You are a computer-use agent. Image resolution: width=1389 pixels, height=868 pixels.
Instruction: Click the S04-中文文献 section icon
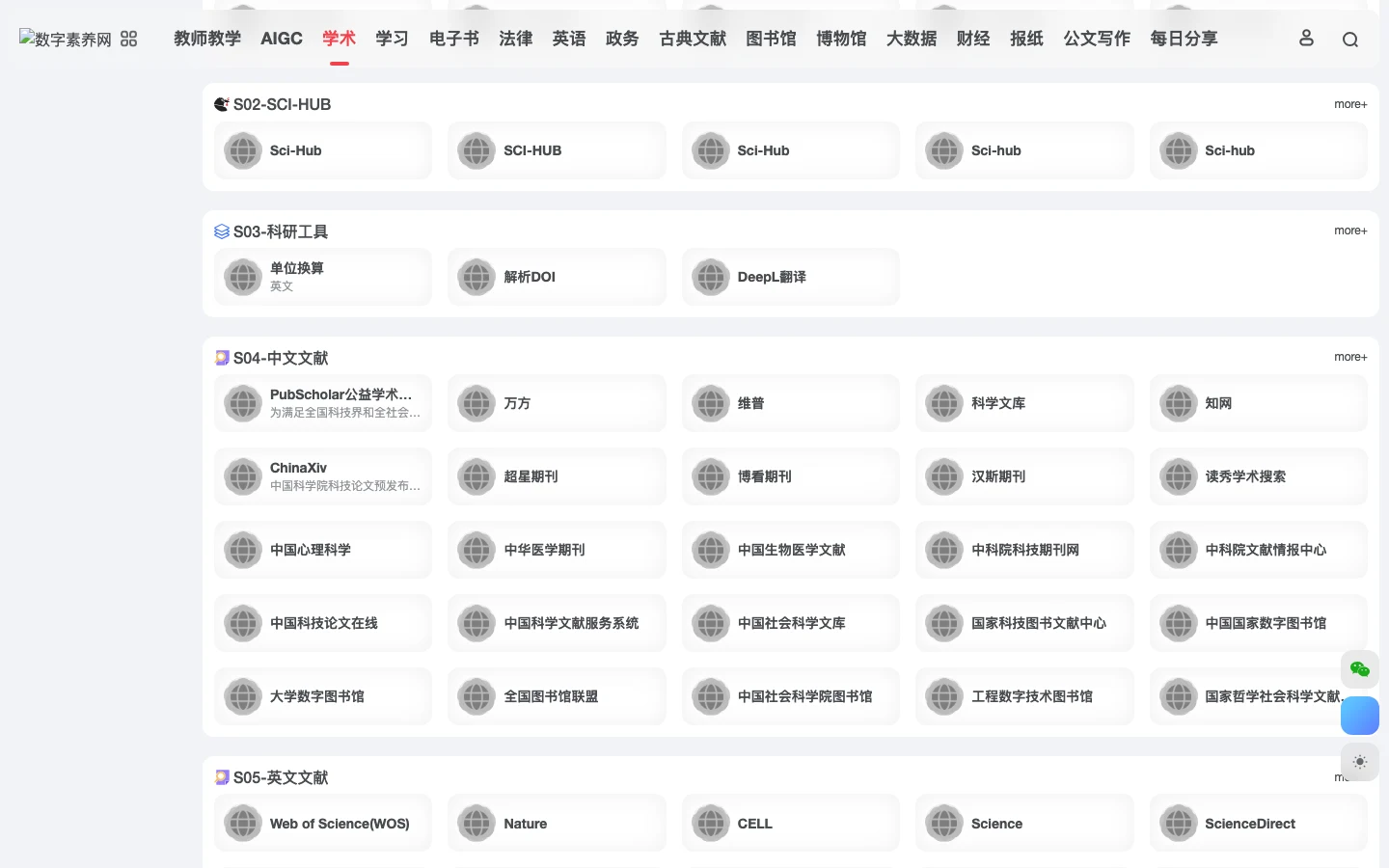[x=222, y=358]
